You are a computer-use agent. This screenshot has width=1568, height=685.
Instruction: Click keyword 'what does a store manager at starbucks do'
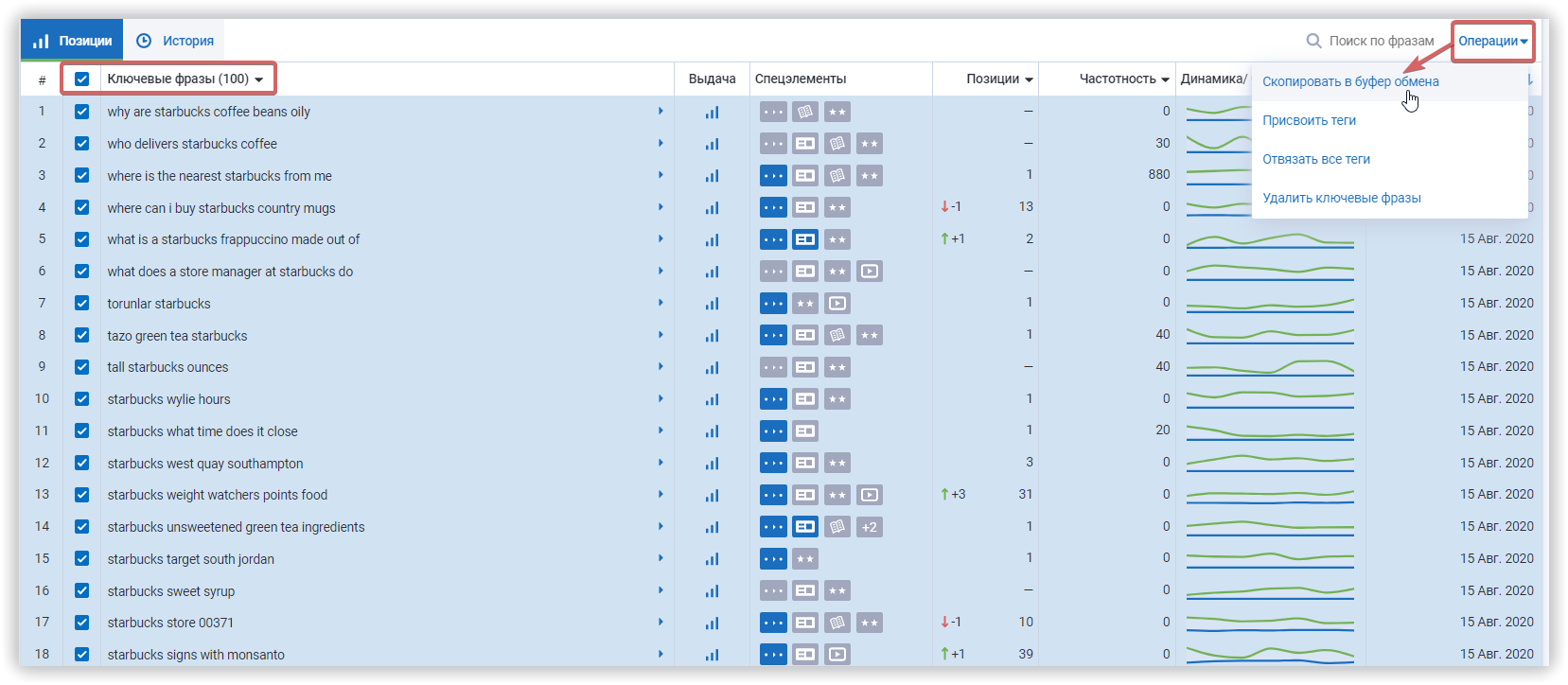[230, 272]
